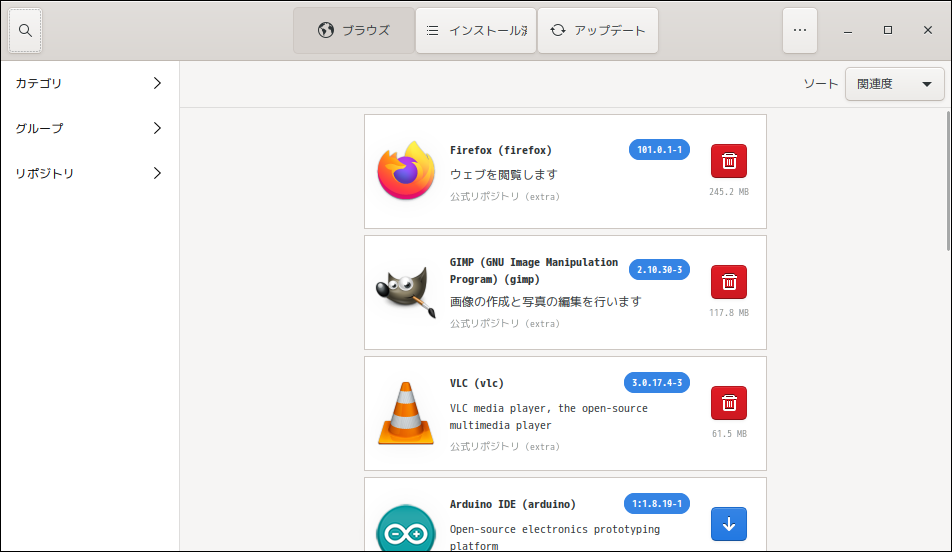Click Firefox's 公式リポジトリ (extra) label

[x=505, y=197]
